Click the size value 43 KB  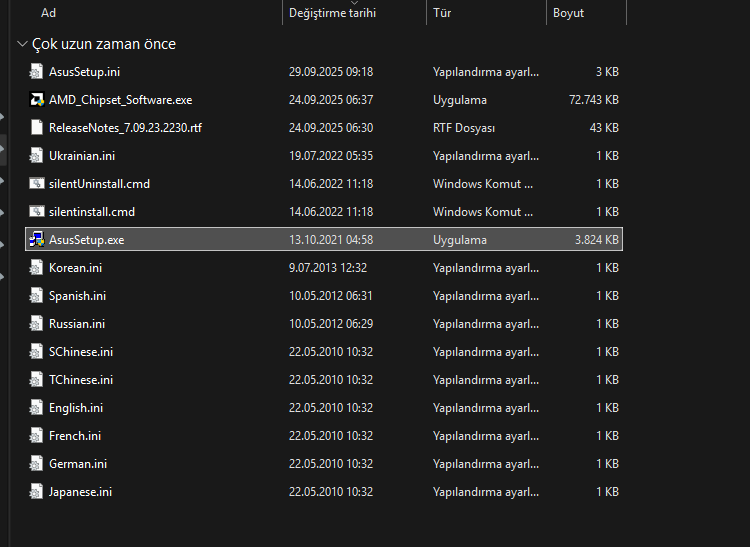click(x=604, y=128)
